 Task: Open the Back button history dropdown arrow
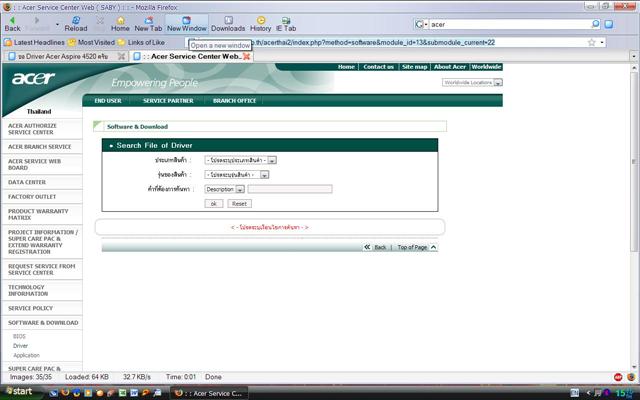[57, 24]
